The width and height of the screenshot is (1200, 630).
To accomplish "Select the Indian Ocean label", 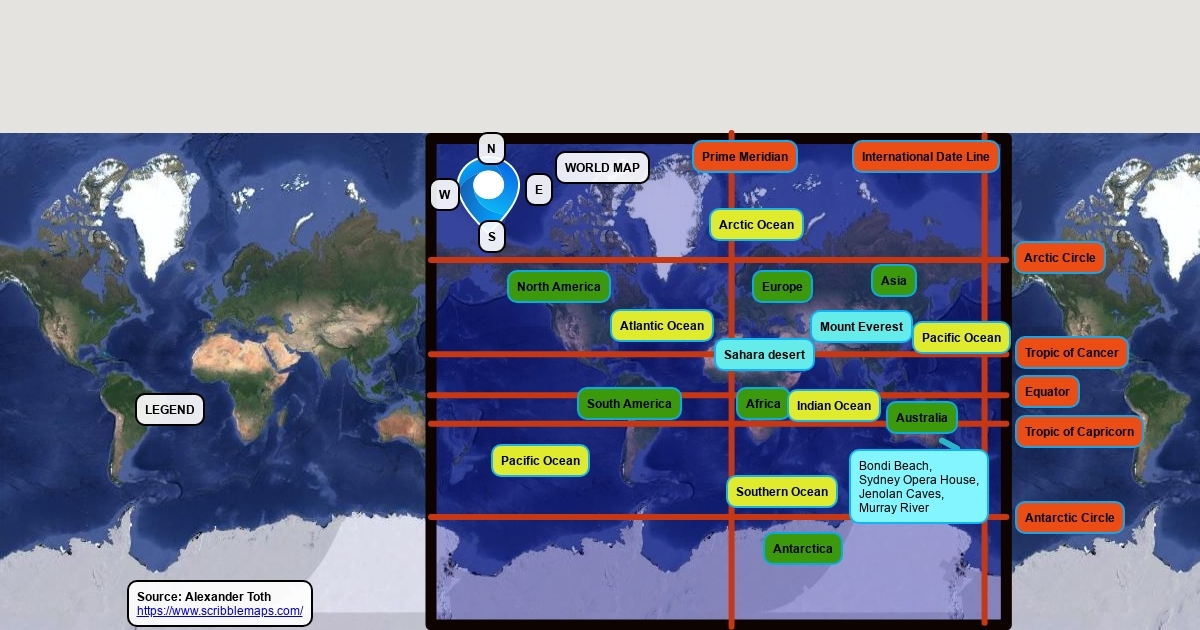I will pyautogui.click(x=834, y=406).
